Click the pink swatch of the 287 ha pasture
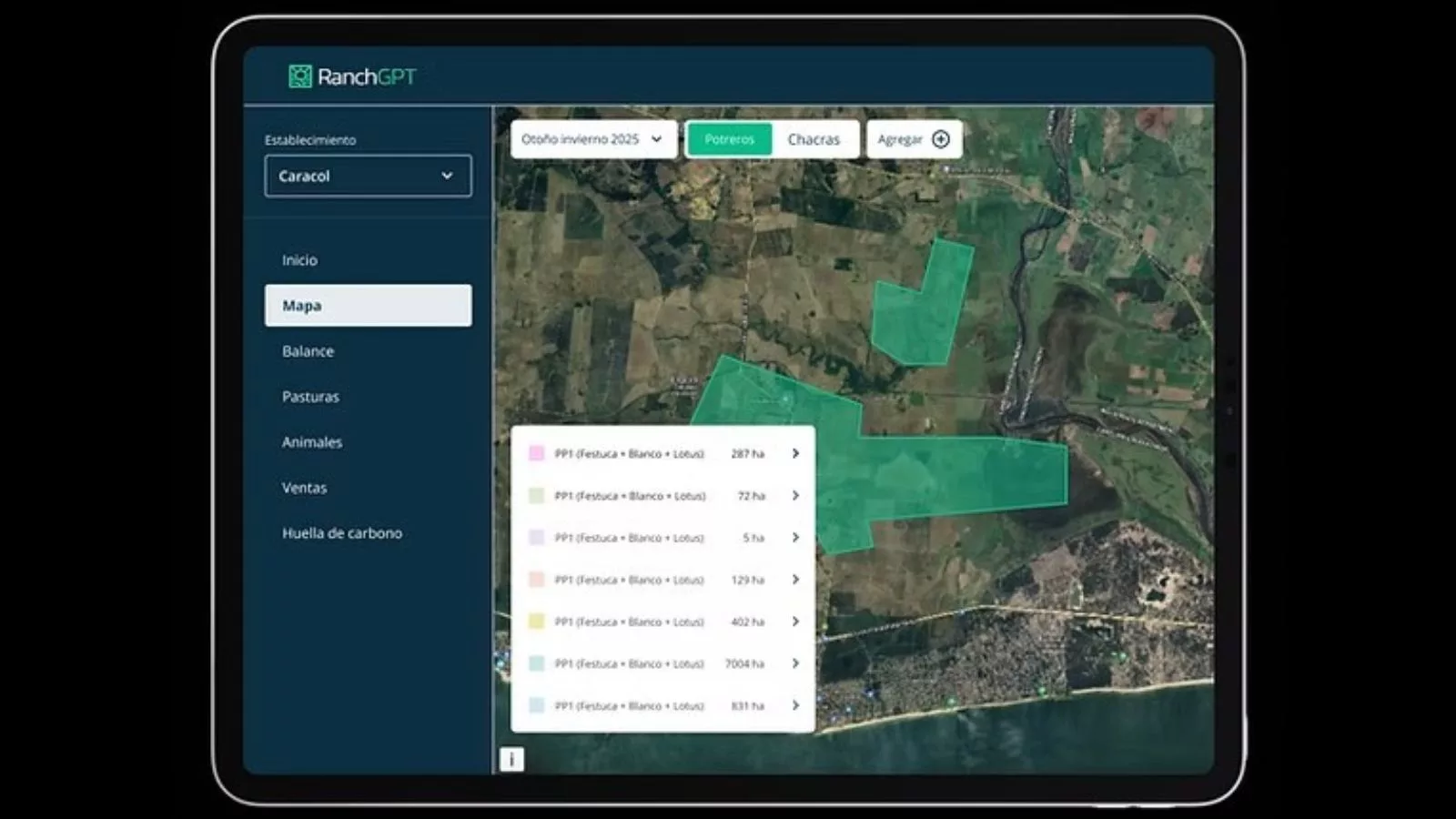The height and width of the screenshot is (819, 1456). 537,453
